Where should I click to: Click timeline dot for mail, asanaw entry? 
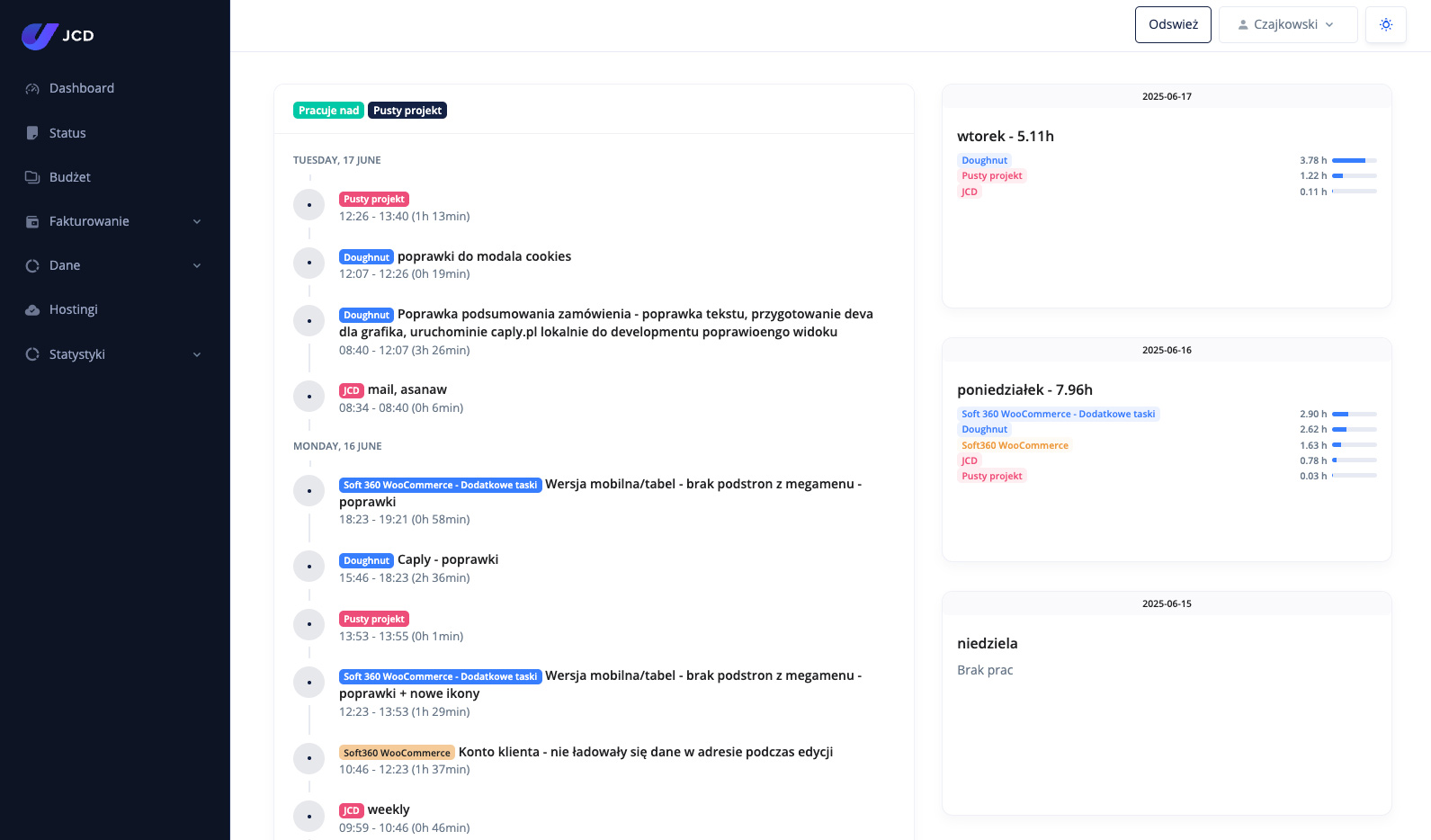(309, 397)
